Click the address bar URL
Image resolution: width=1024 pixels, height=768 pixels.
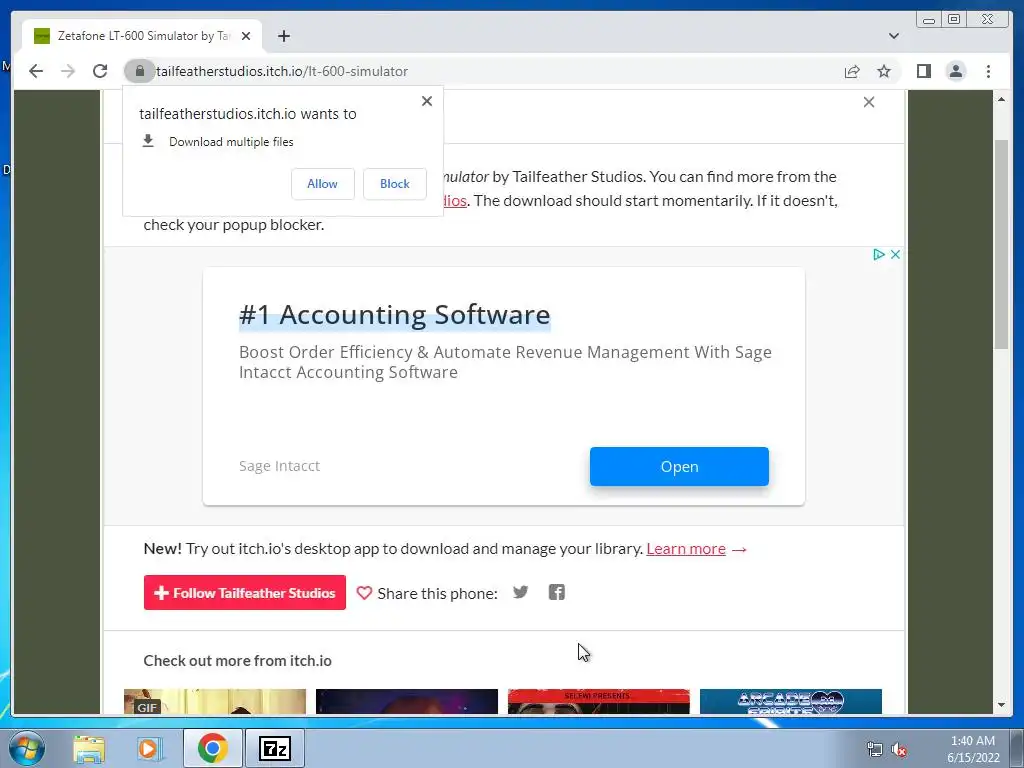(281, 71)
